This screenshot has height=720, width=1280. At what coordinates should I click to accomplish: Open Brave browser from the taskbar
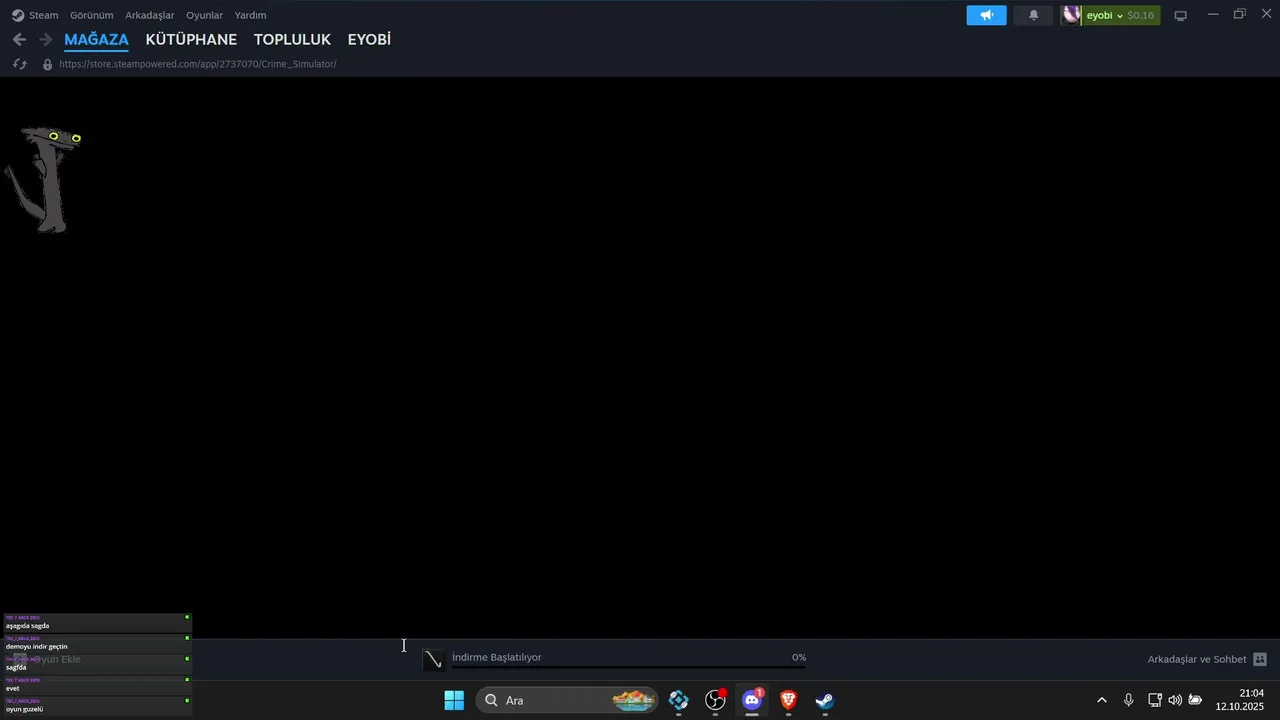tap(789, 700)
